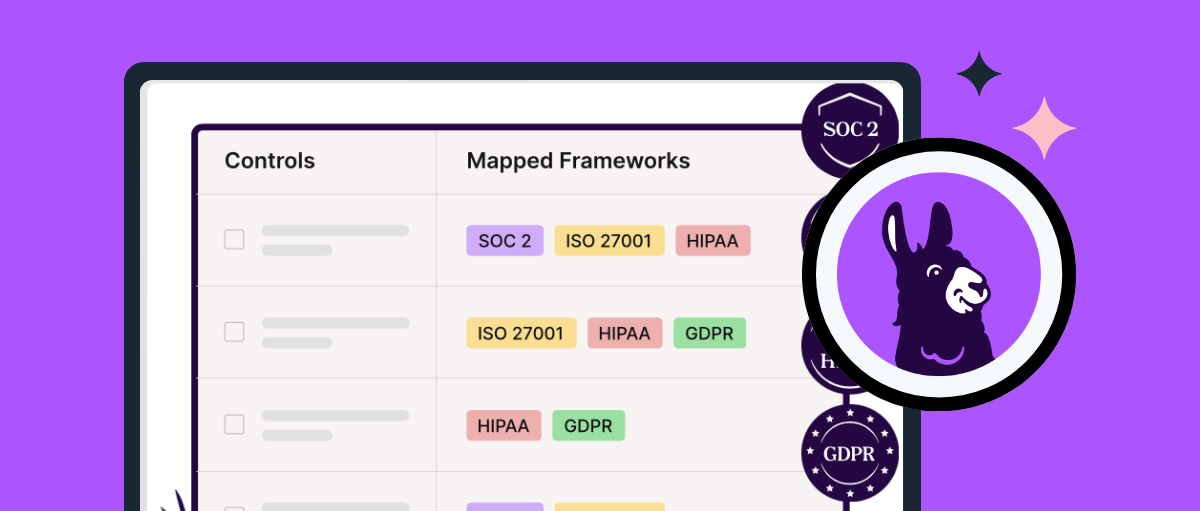Click the Mapped Frameworks column header
Viewport: 1200px width, 511px height.
click(x=578, y=161)
